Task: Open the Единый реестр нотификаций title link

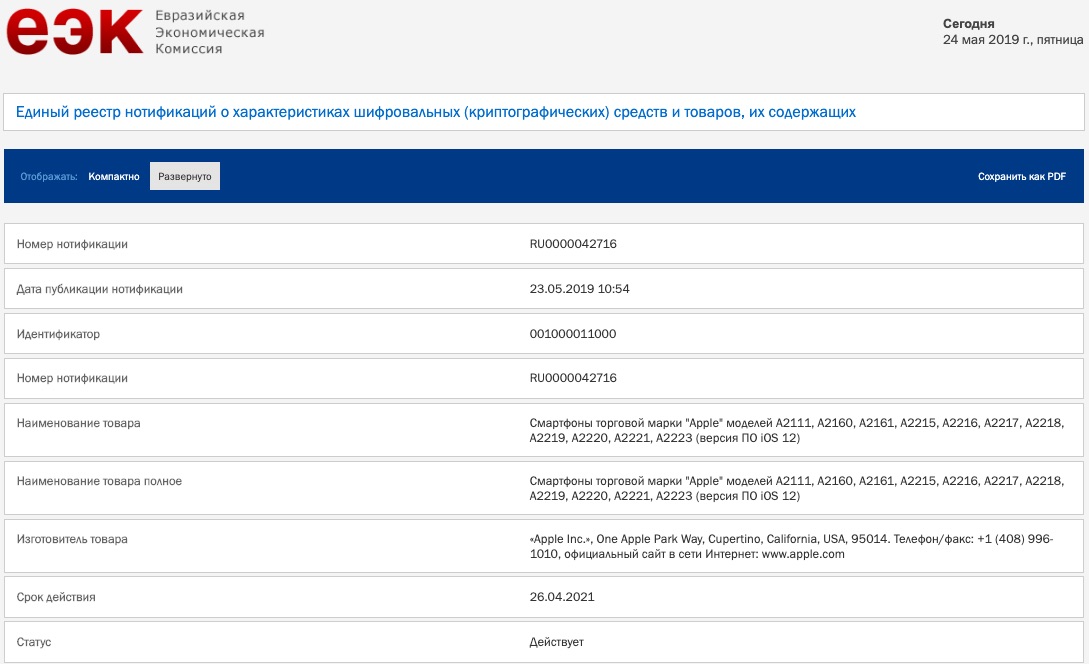Action: [435, 112]
